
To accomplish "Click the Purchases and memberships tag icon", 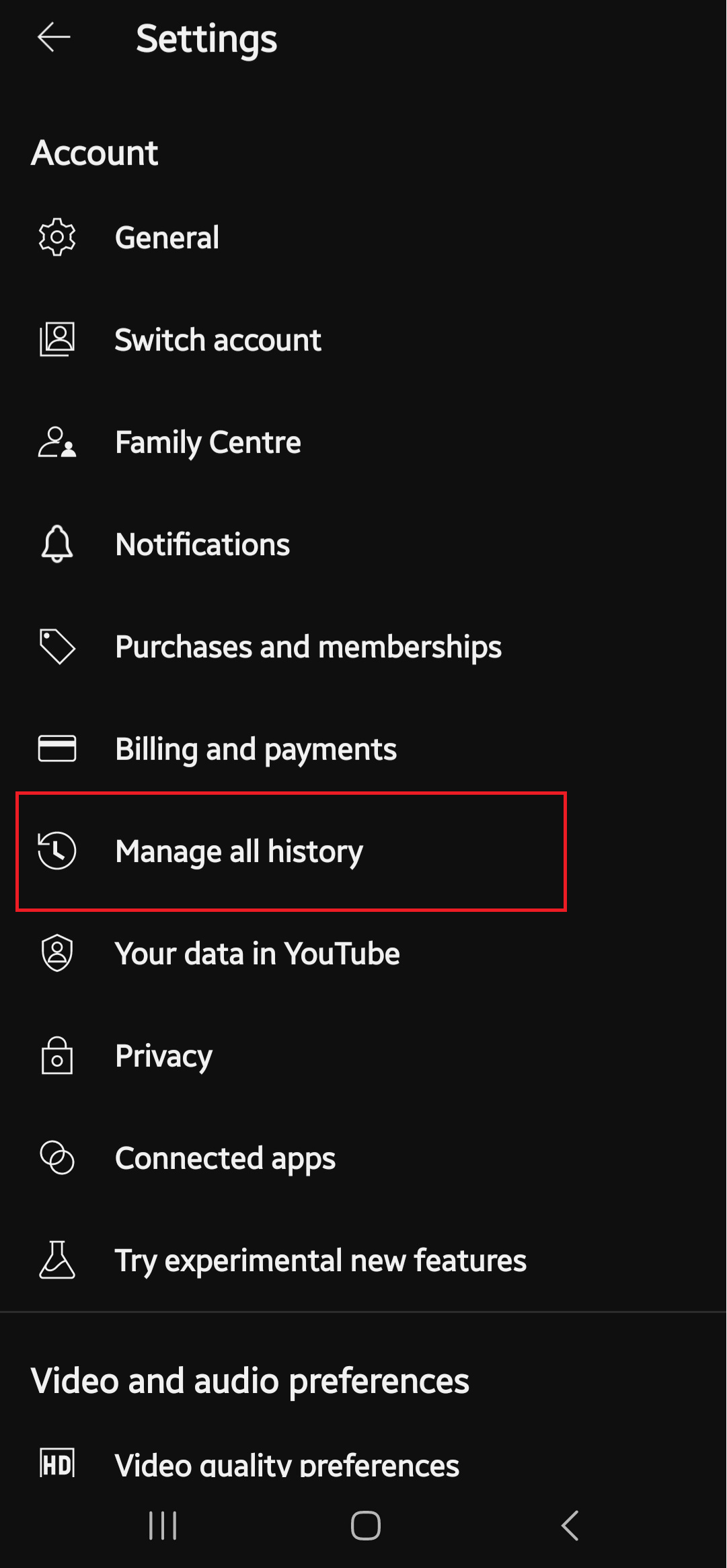I will click(58, 647).
